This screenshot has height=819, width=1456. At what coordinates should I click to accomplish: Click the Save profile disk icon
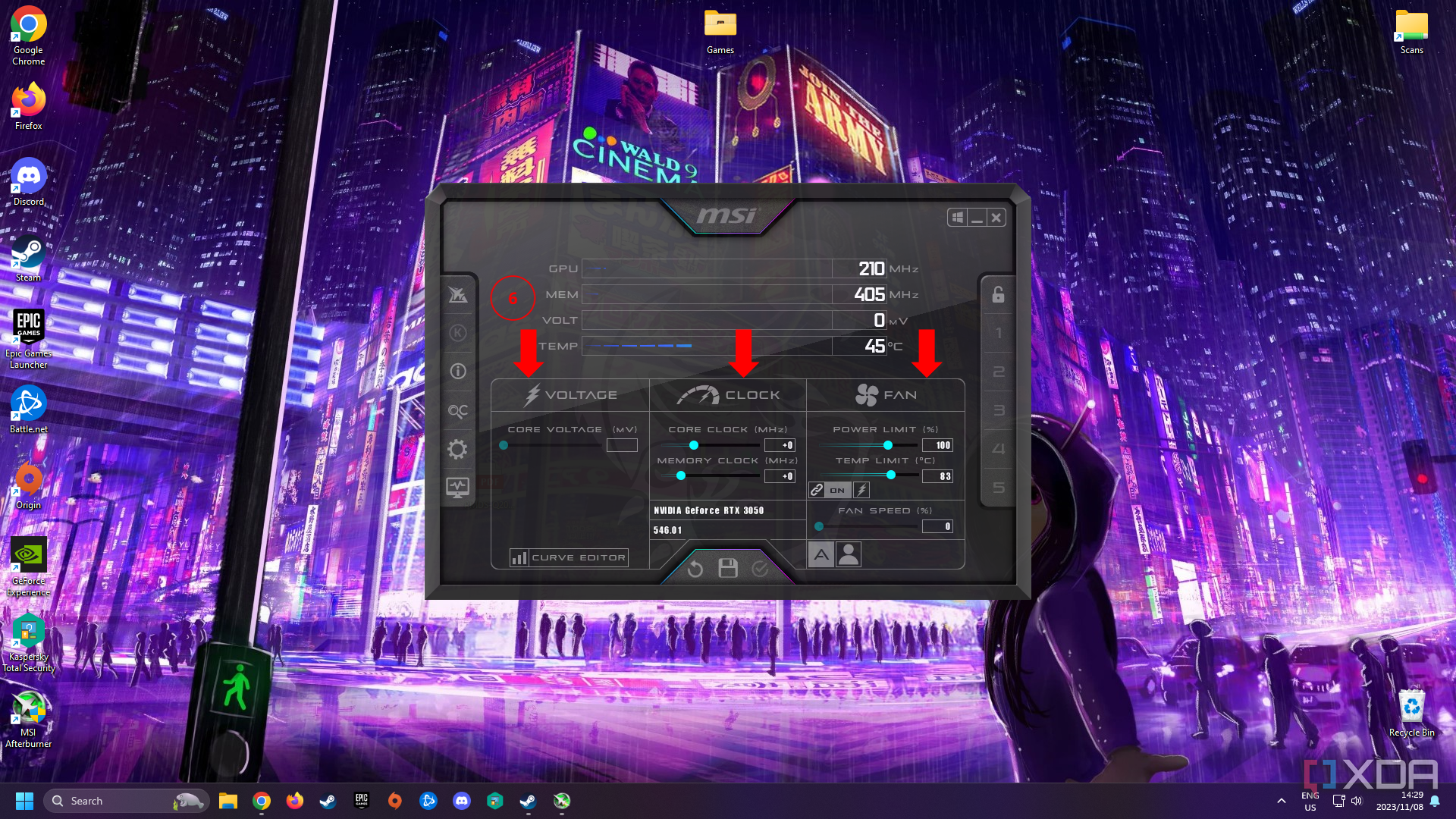728,568
